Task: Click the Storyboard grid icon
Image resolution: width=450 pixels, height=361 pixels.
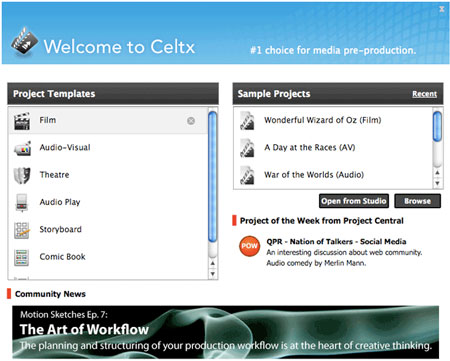Action: click(x=22, y=230)
